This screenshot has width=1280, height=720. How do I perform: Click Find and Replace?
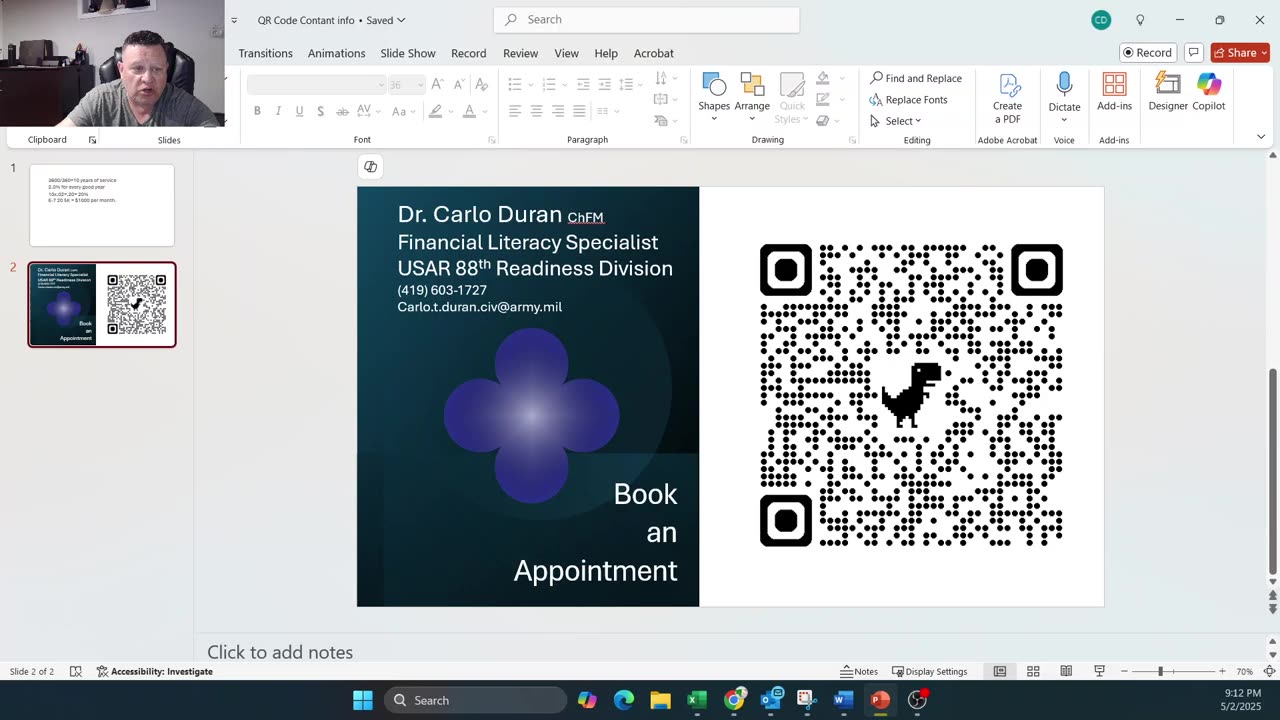coord(915,78)
